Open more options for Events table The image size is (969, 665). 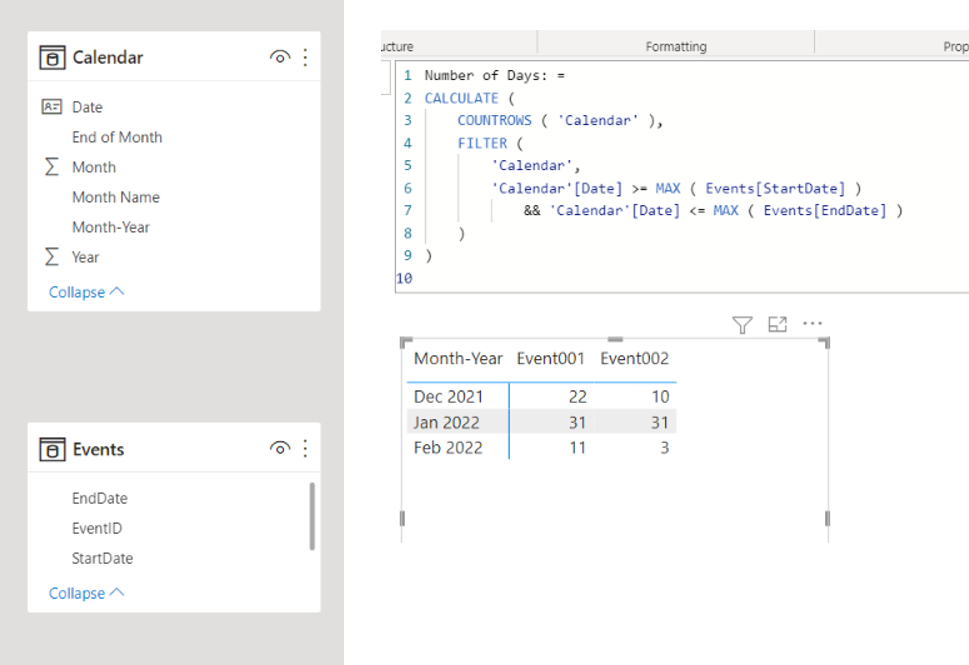(305, 448)
